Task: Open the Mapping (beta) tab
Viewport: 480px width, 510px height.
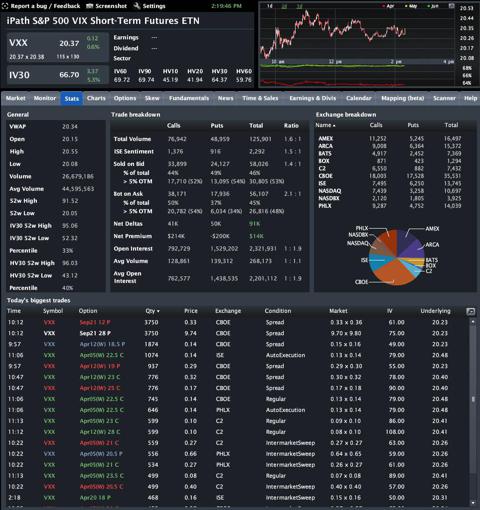Action: [x=403, y=98]
